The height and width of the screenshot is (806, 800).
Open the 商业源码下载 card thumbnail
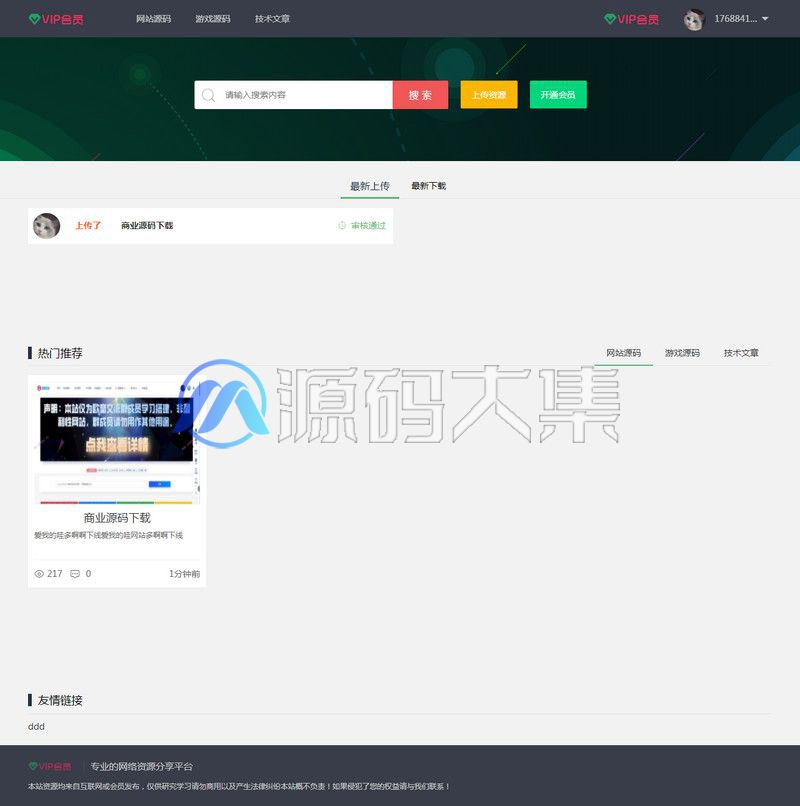117,443
